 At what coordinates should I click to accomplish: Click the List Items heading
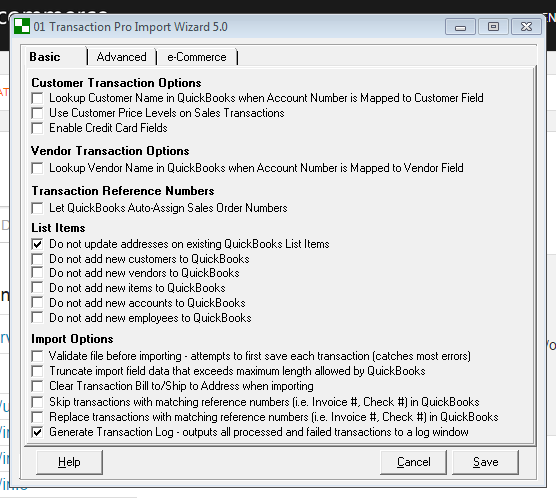[x=58, y=228]
